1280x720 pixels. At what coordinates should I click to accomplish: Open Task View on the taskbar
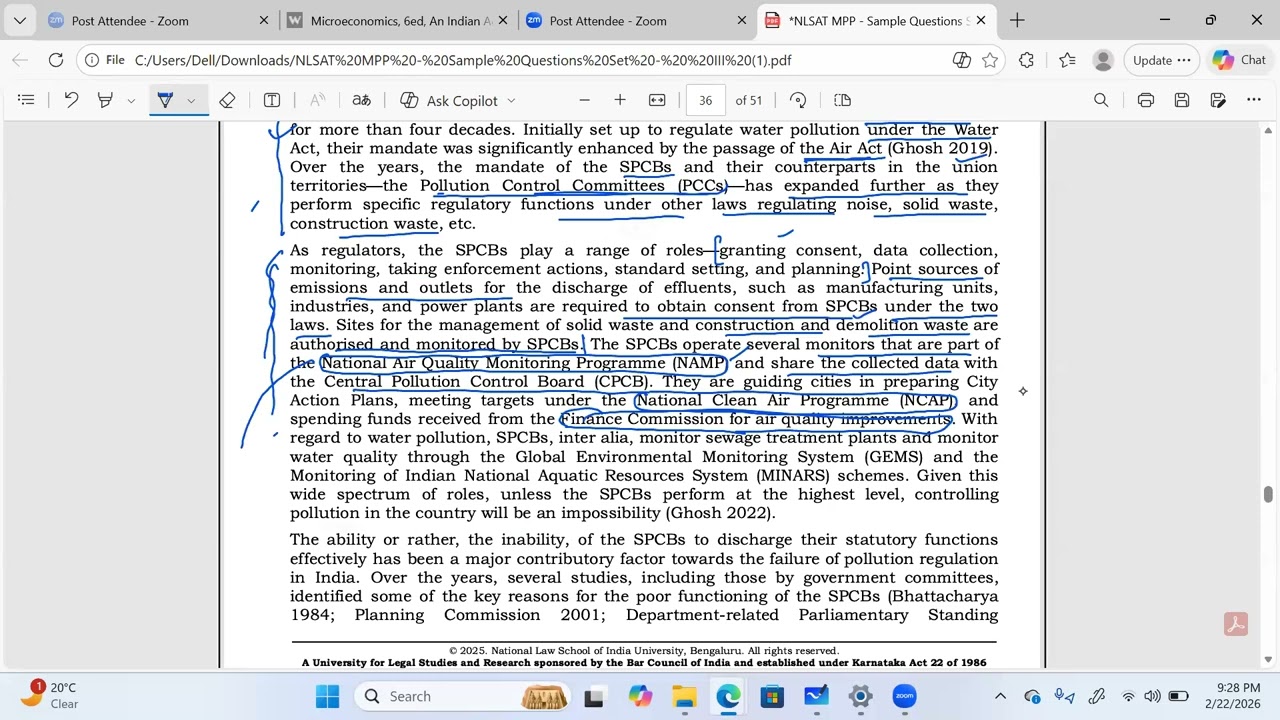[594, 696]
